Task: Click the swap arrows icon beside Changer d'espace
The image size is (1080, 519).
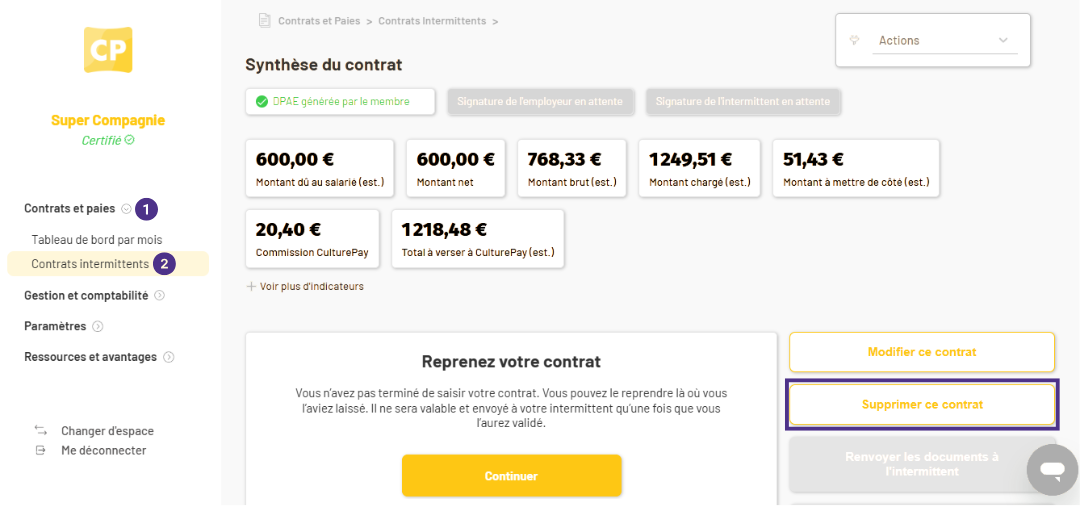Action: pos(41,431)
